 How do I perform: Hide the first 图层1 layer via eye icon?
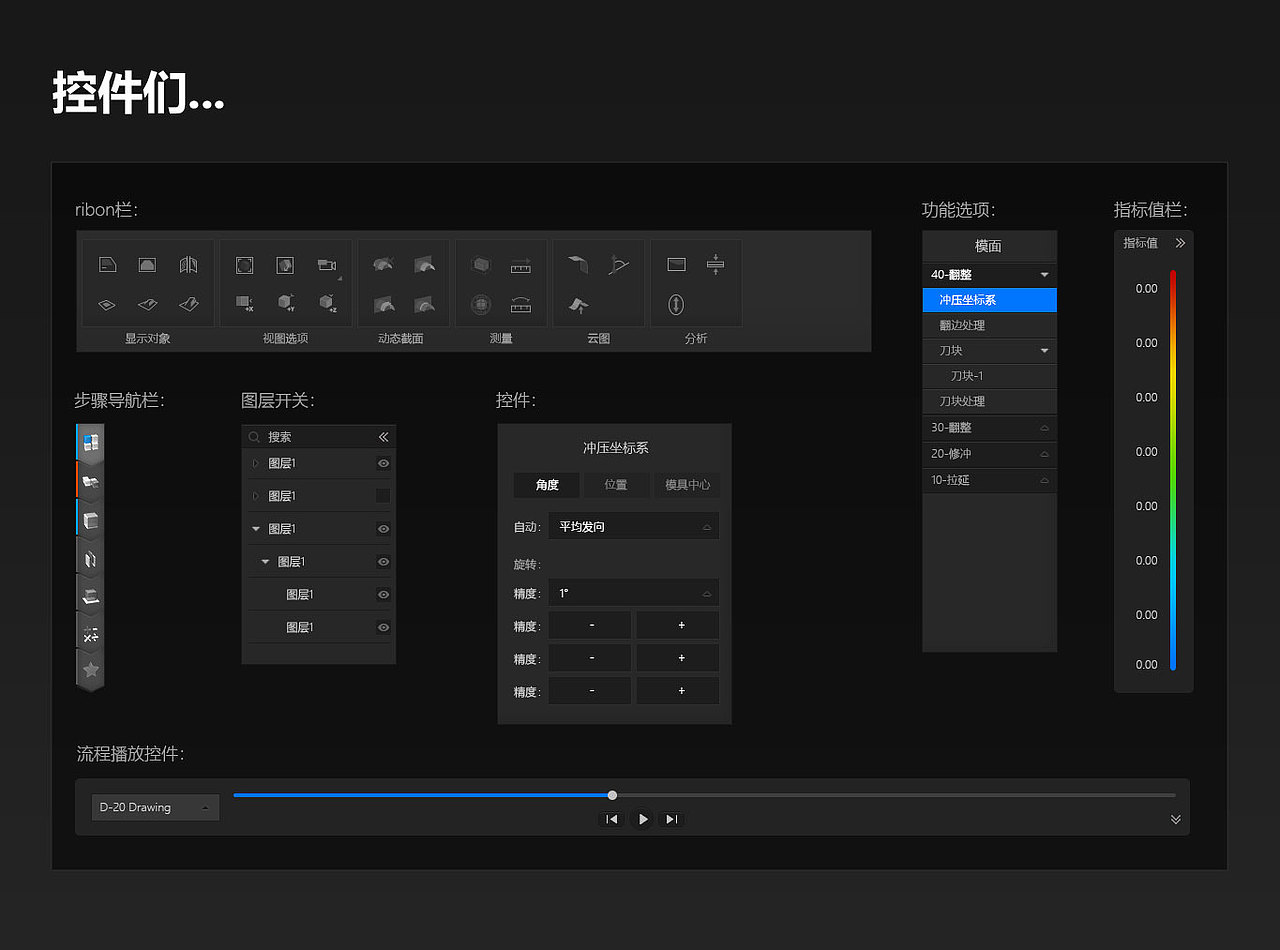[383, 463]
